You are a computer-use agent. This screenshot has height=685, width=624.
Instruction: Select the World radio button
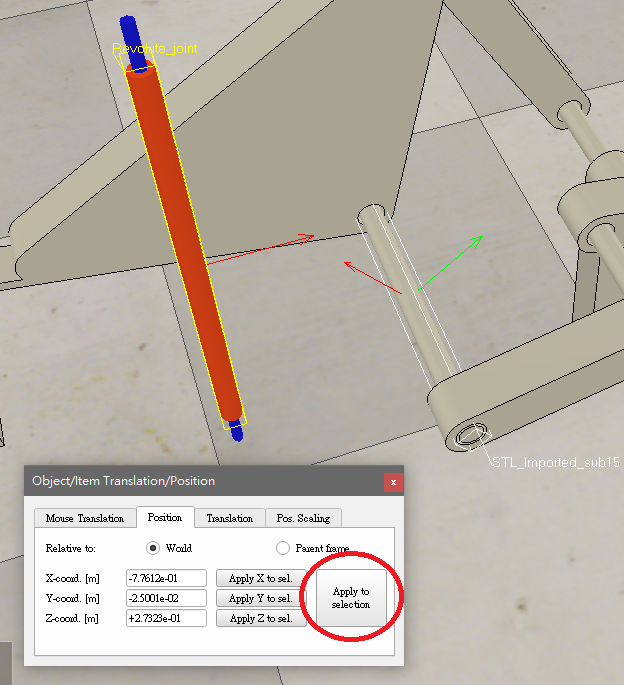[153, 548]
